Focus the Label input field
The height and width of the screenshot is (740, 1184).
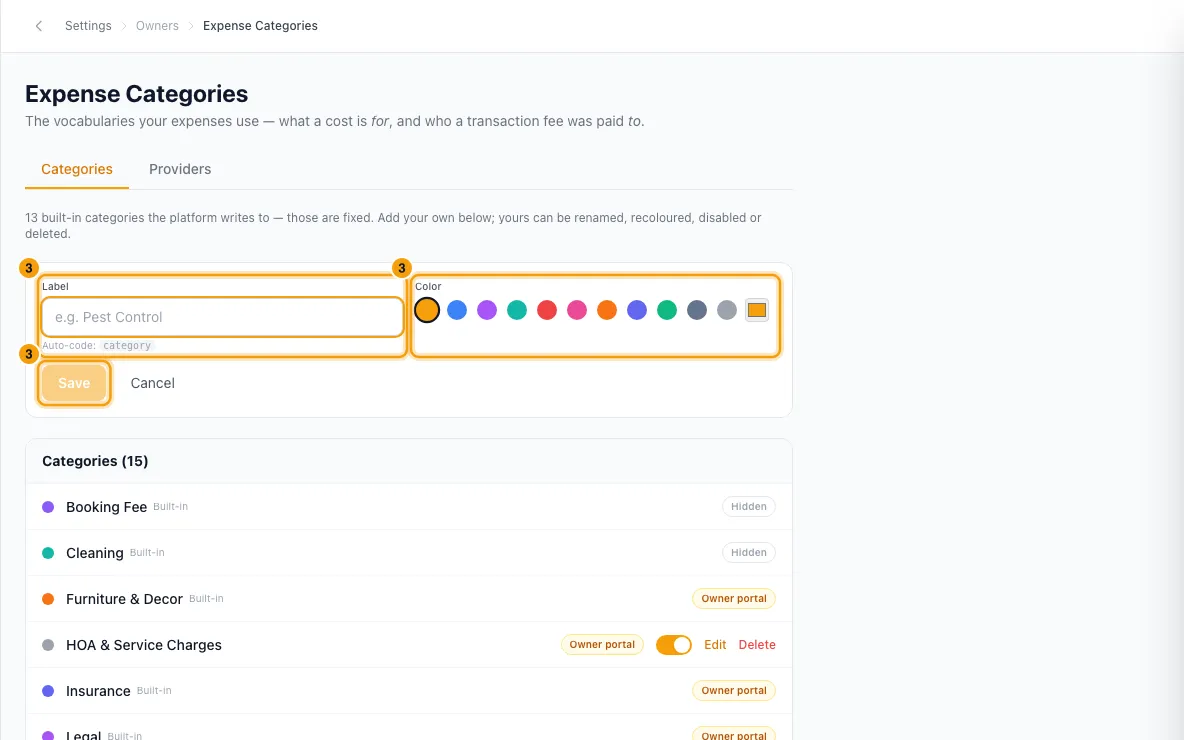[223, 317]
